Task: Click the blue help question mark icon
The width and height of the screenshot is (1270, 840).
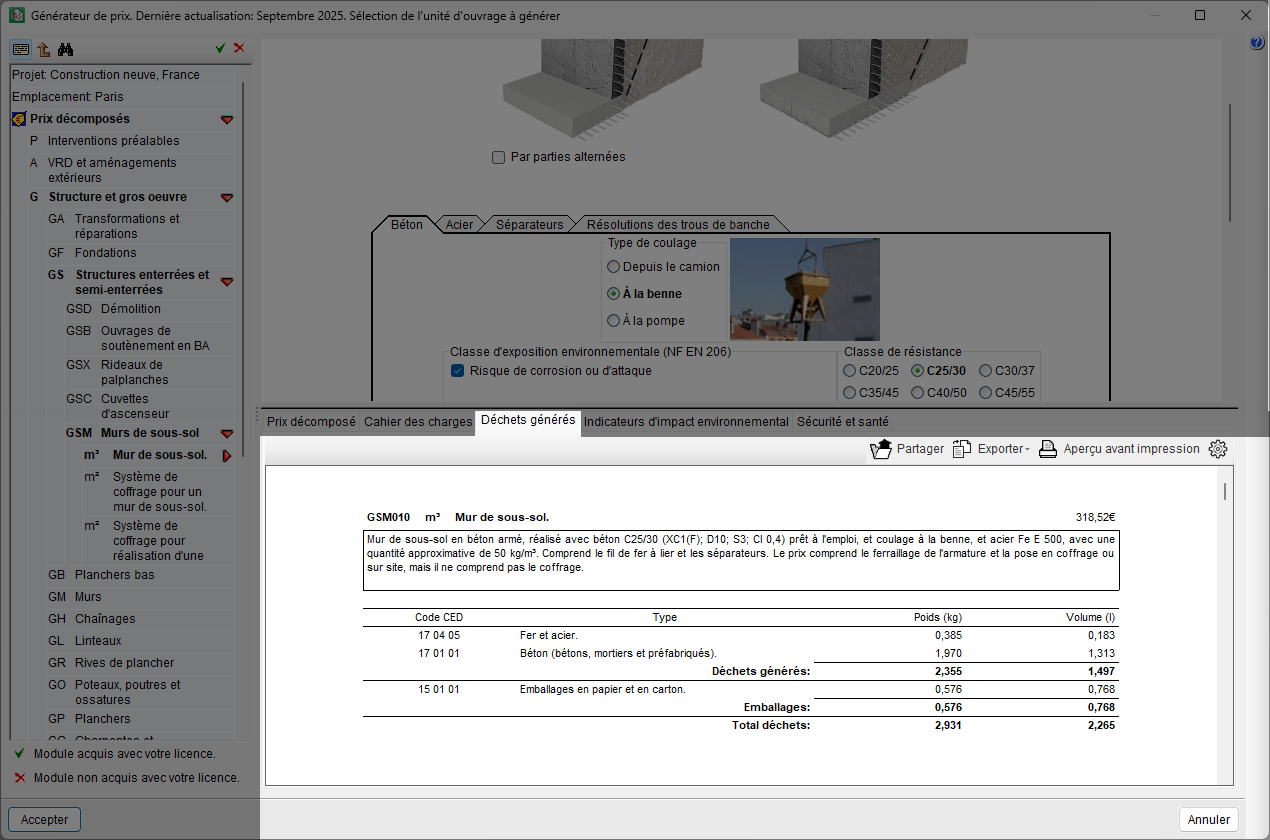Action: coord(1258,43)
